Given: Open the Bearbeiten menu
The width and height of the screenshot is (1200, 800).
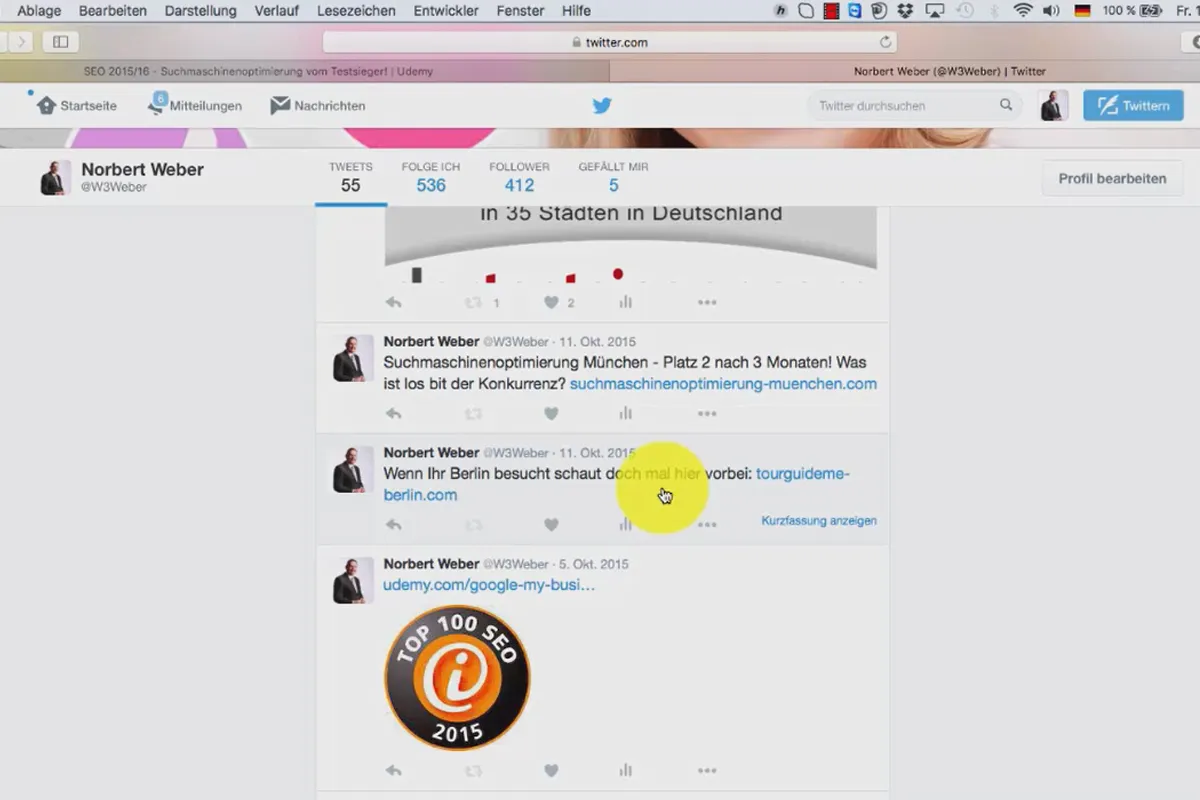Looking at the screenshot, I should (x=113, y=10).
